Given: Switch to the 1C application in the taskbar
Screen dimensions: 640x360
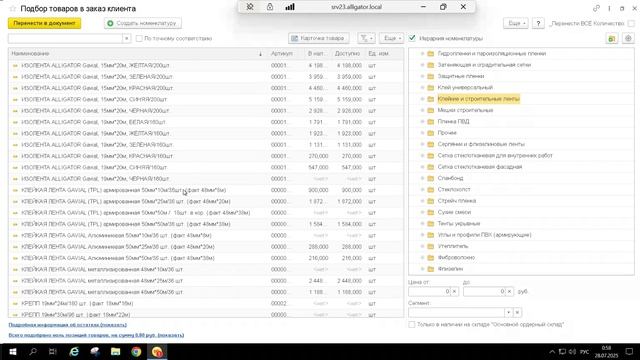Looking at the screenshot, I should pos(157,352).
